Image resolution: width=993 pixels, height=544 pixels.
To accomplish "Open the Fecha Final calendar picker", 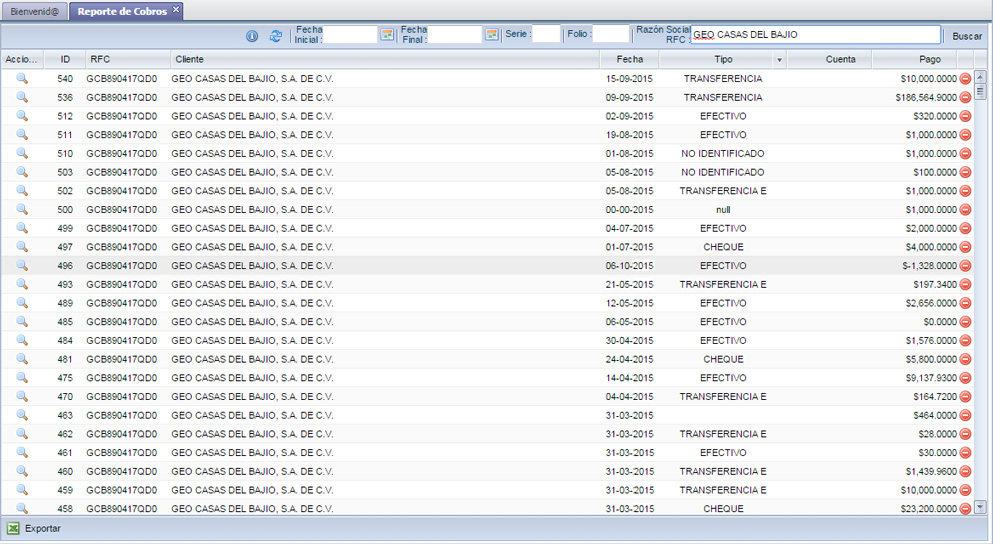I will [491, 35].
